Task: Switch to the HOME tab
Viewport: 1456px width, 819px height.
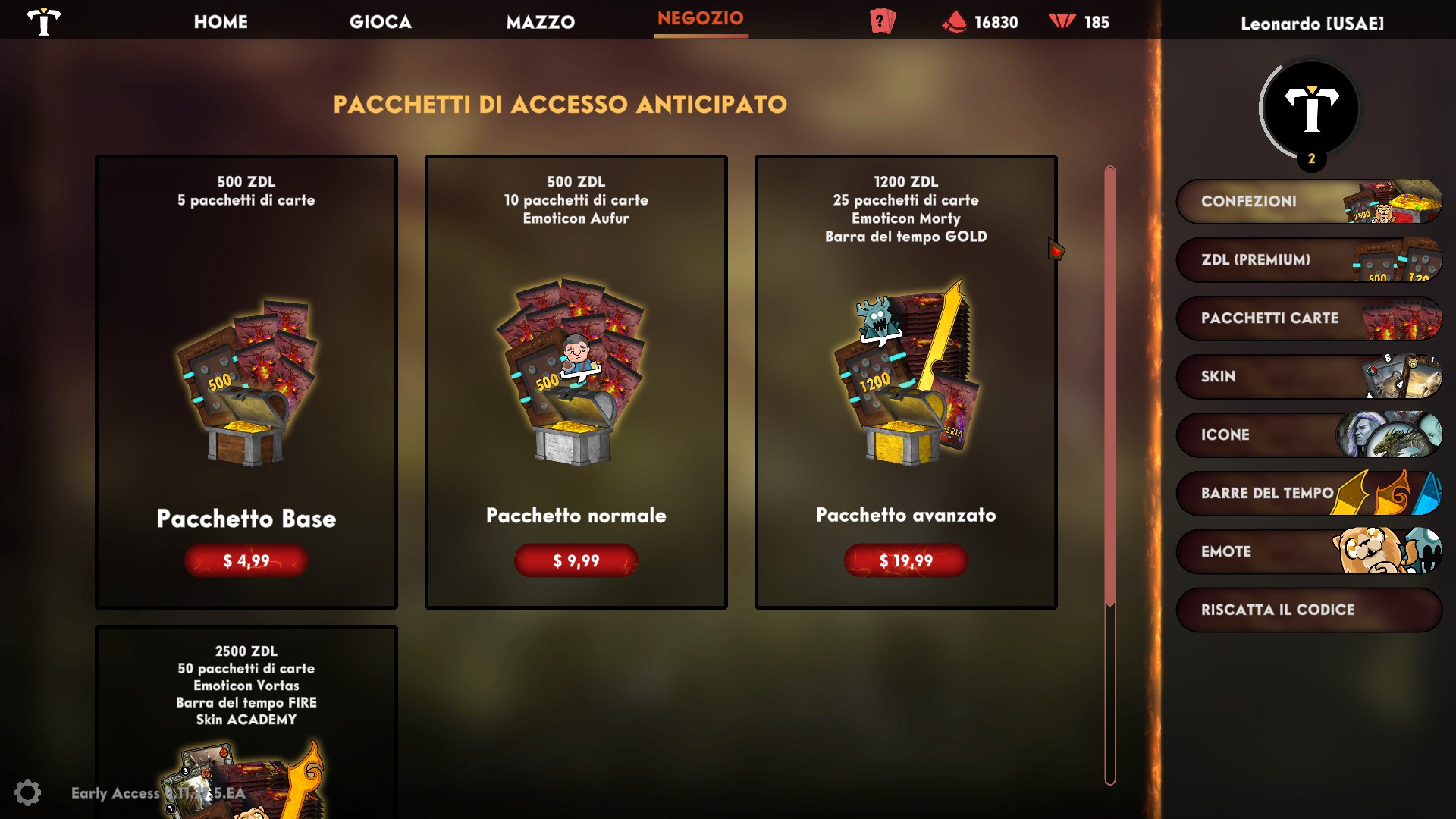Action: pyautogui.click(x=221, y=22)
